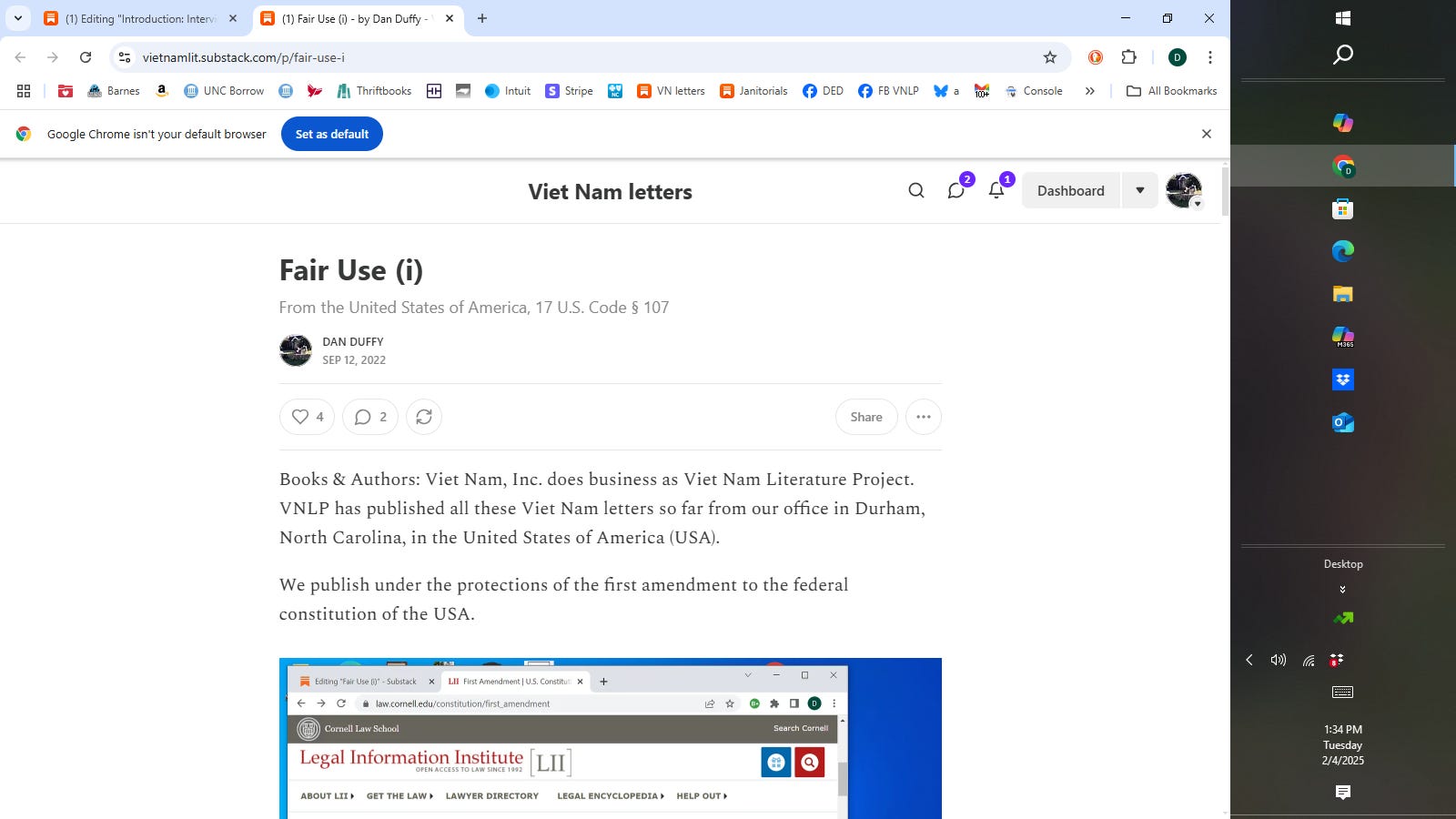
Task: Open the Dashboard button
Action: point(1071,190)
